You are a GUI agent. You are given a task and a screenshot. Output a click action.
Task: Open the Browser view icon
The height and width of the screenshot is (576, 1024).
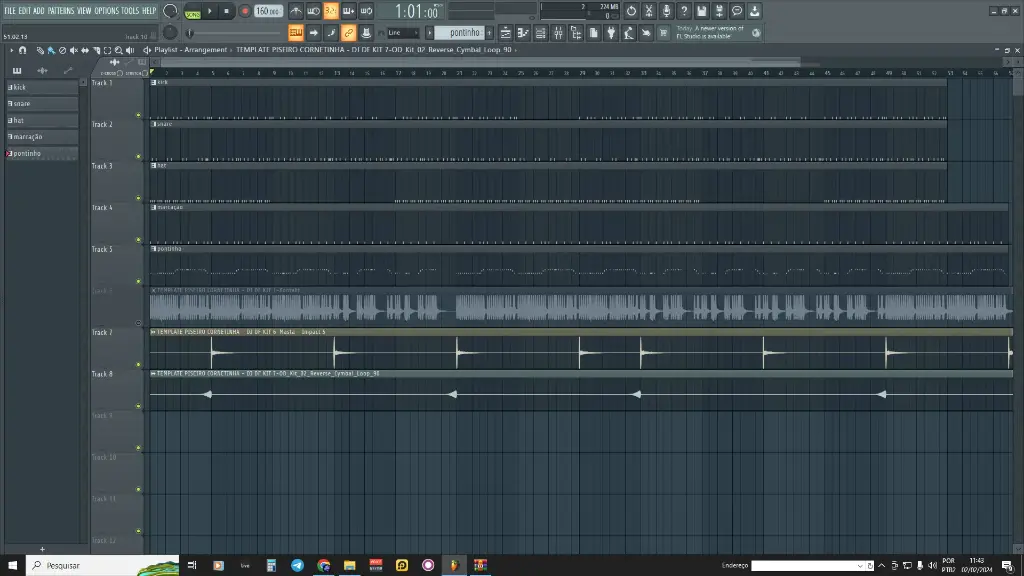tap(576, 33)
